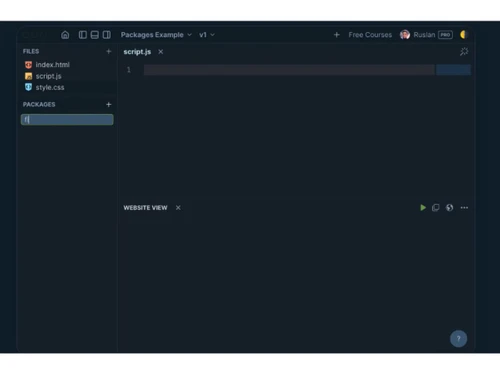Add a new file in FILES
Image resolution: width=500 pixels, height=375 pixels.
click(109, 51)
